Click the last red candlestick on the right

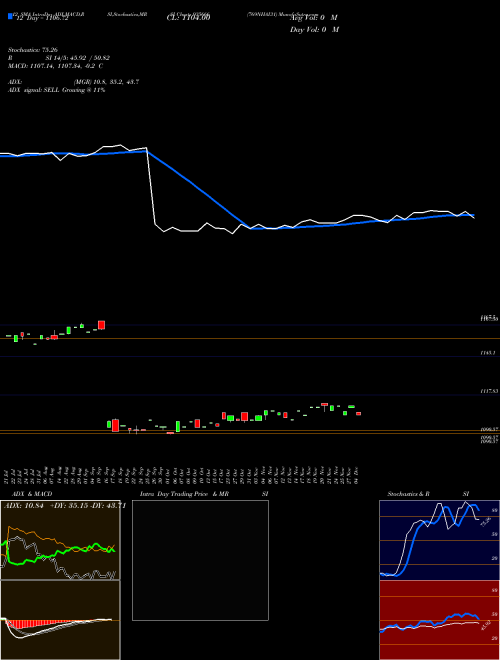(x=359, y=414)
